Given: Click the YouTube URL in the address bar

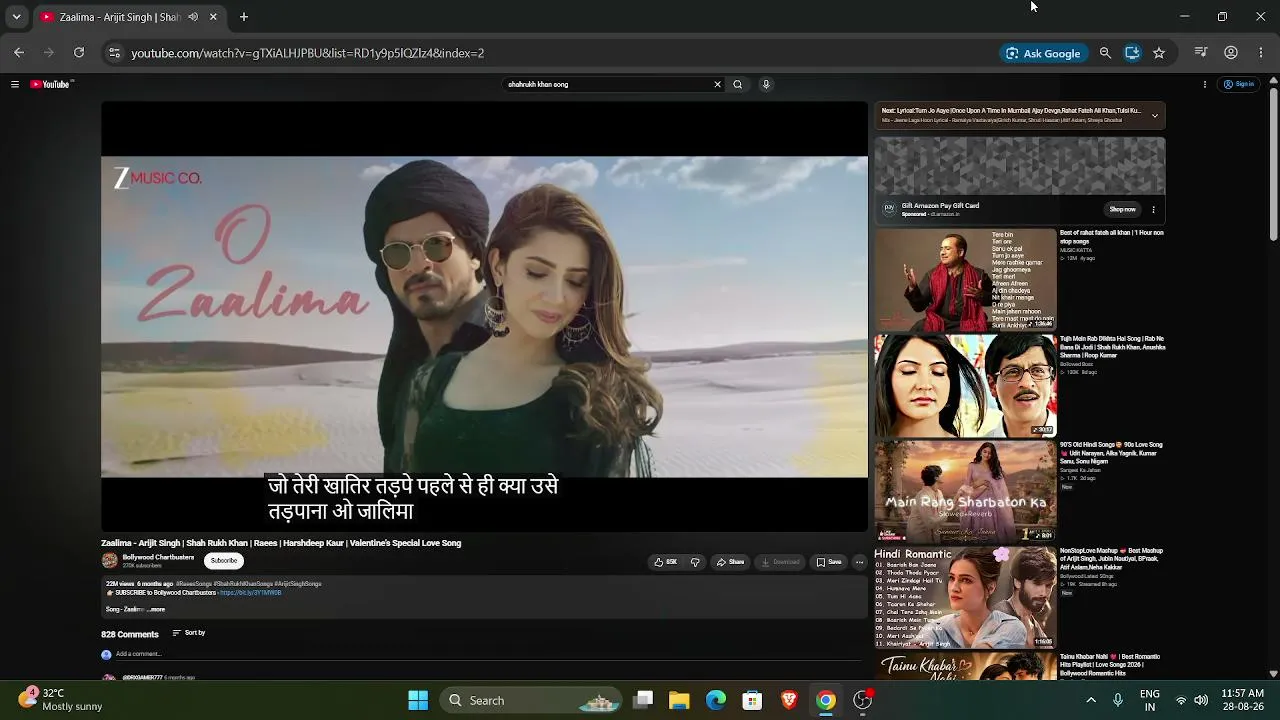Looking at the screenshot, I should tap(308, 53).
